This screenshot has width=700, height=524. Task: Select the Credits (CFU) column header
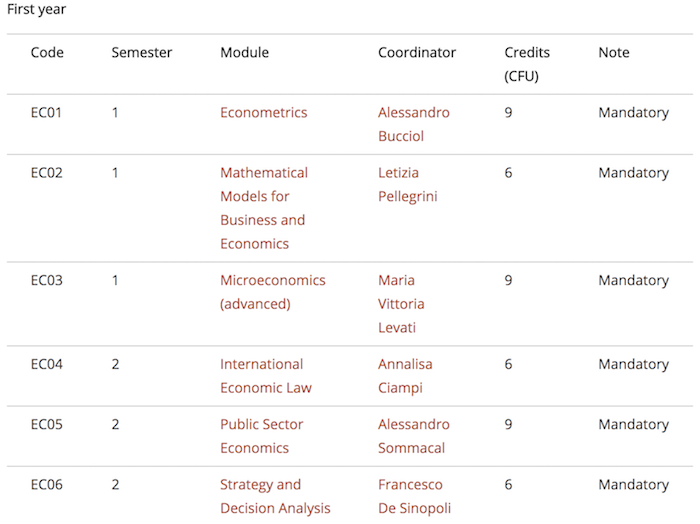point(527,64)
